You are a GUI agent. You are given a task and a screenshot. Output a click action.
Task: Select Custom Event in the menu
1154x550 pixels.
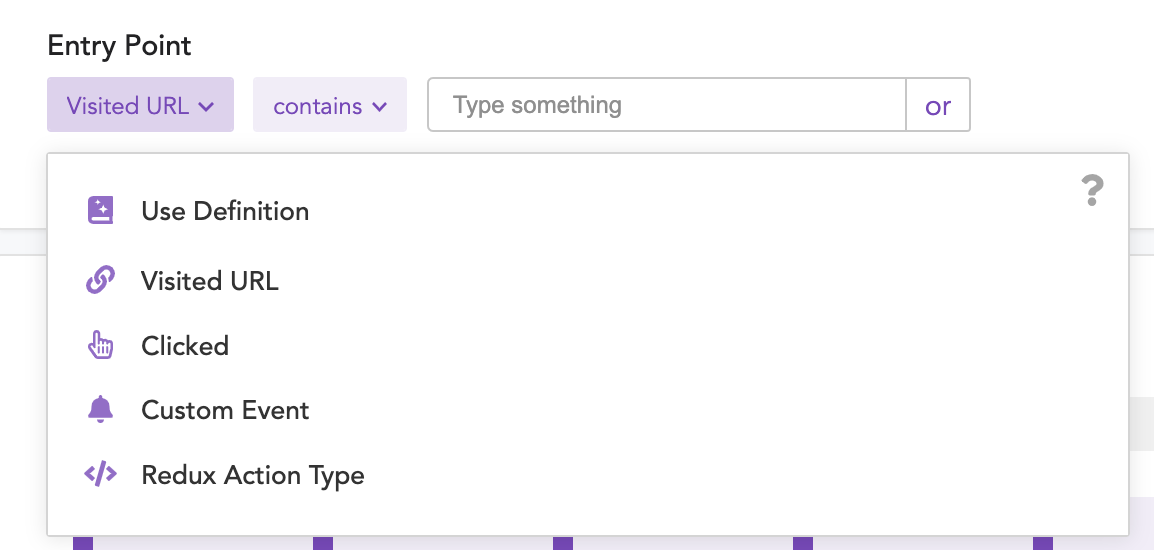coord(225,410)
